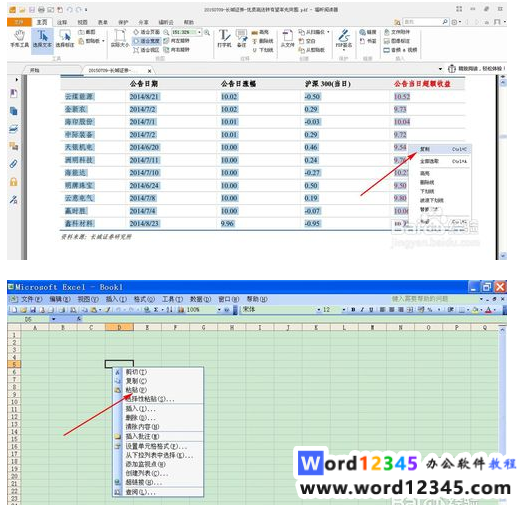Open the attachments paperclip panel in sidebar

[x=13, y=164]
